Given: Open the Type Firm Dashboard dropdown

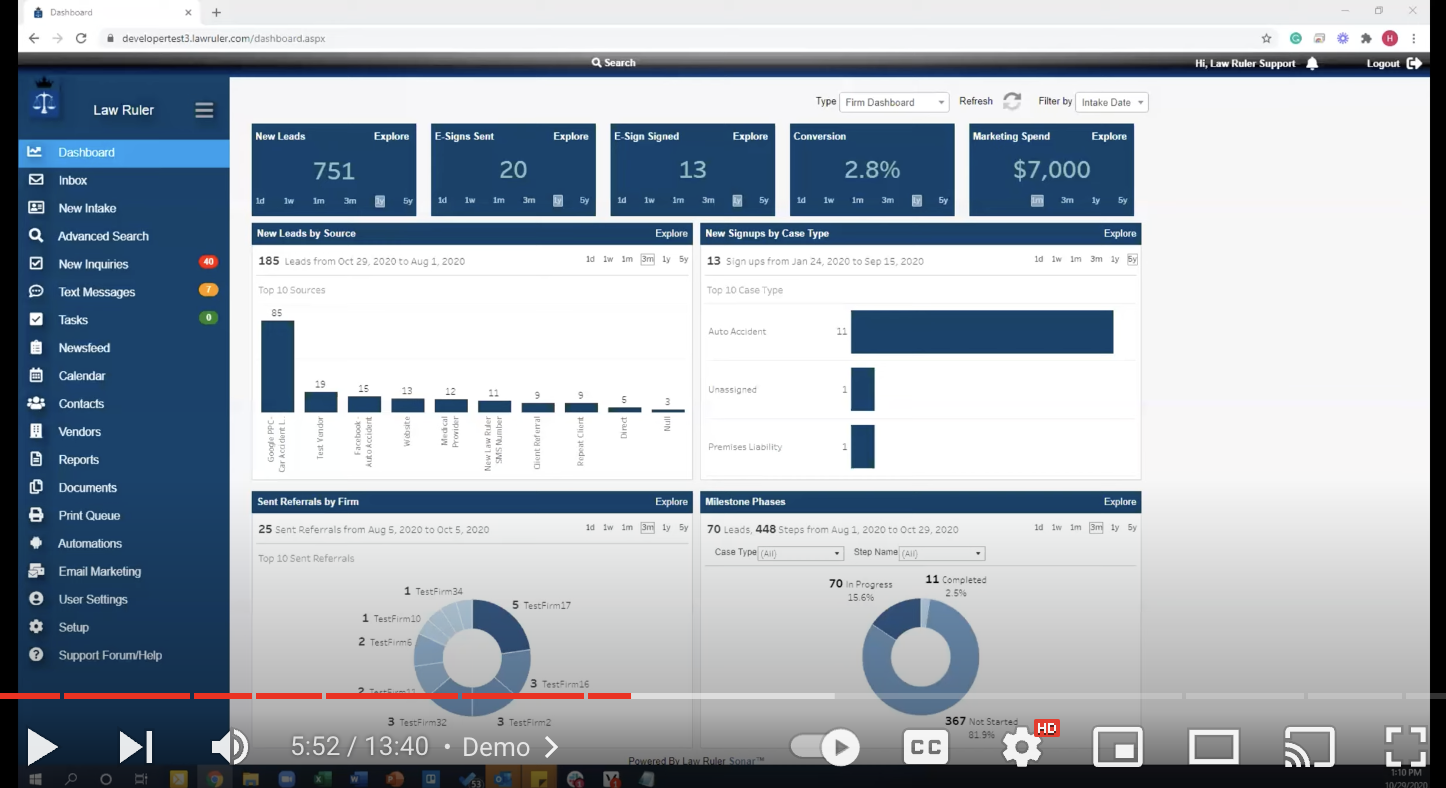Looking at the screenshot, I should click(894, 102).
